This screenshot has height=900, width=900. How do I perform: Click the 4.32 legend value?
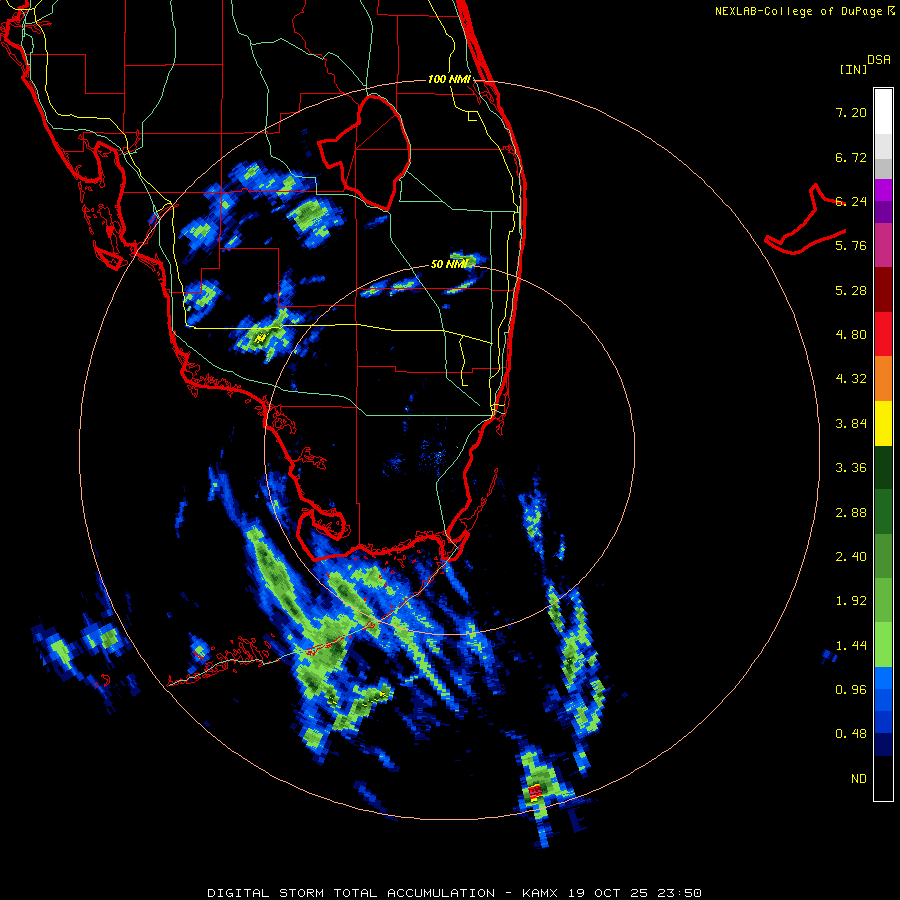point(851,379)
